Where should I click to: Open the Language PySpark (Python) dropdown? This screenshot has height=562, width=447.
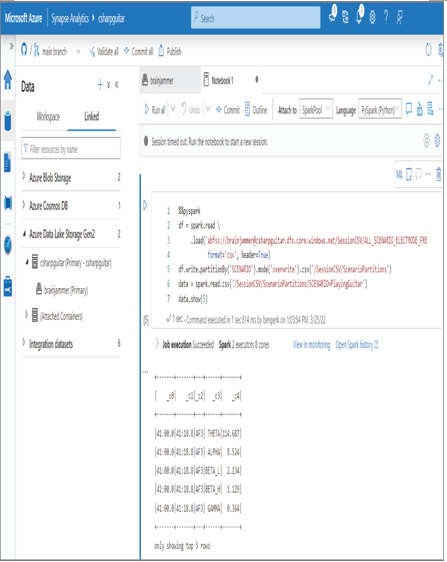380,109
